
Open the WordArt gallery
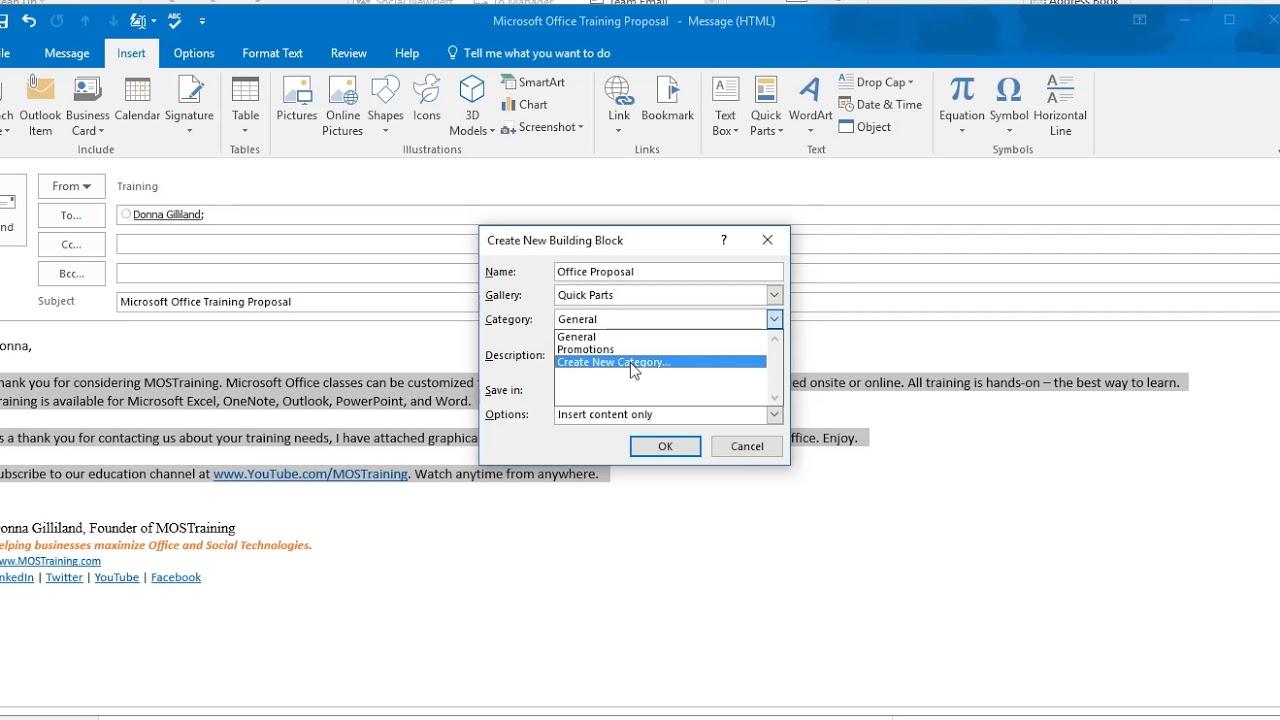point(810,104)
